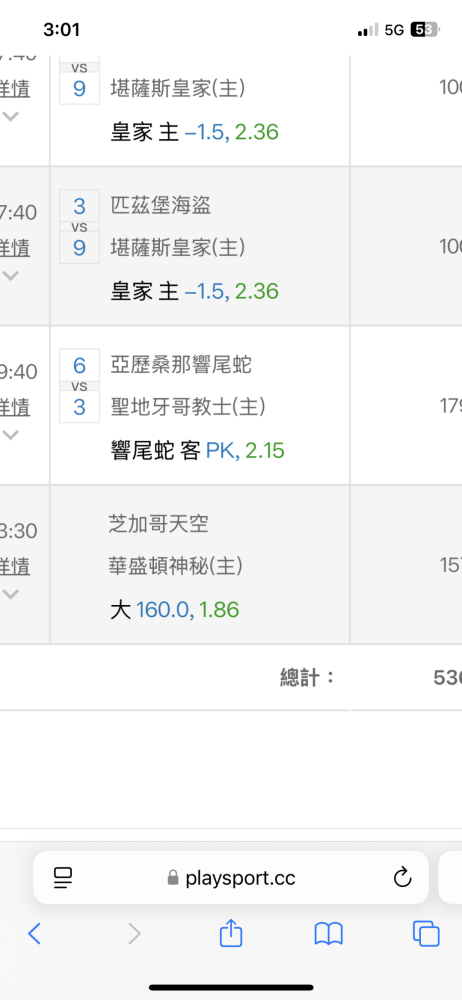Tap the reload page icon
Image resolution: width=462 pixels, height=1000 pixels.
coord(402,878)
